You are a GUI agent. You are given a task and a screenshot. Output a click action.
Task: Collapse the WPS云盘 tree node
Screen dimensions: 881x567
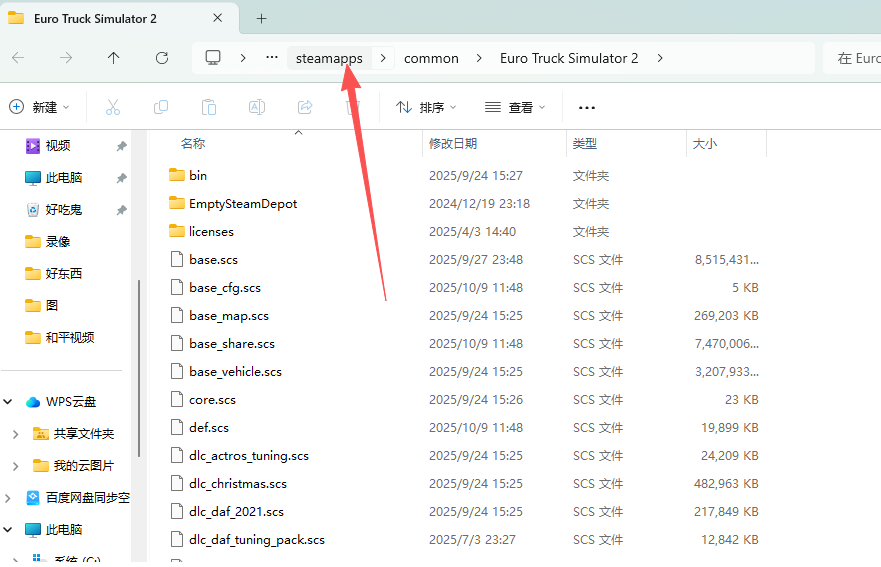[x=8, y=402]
